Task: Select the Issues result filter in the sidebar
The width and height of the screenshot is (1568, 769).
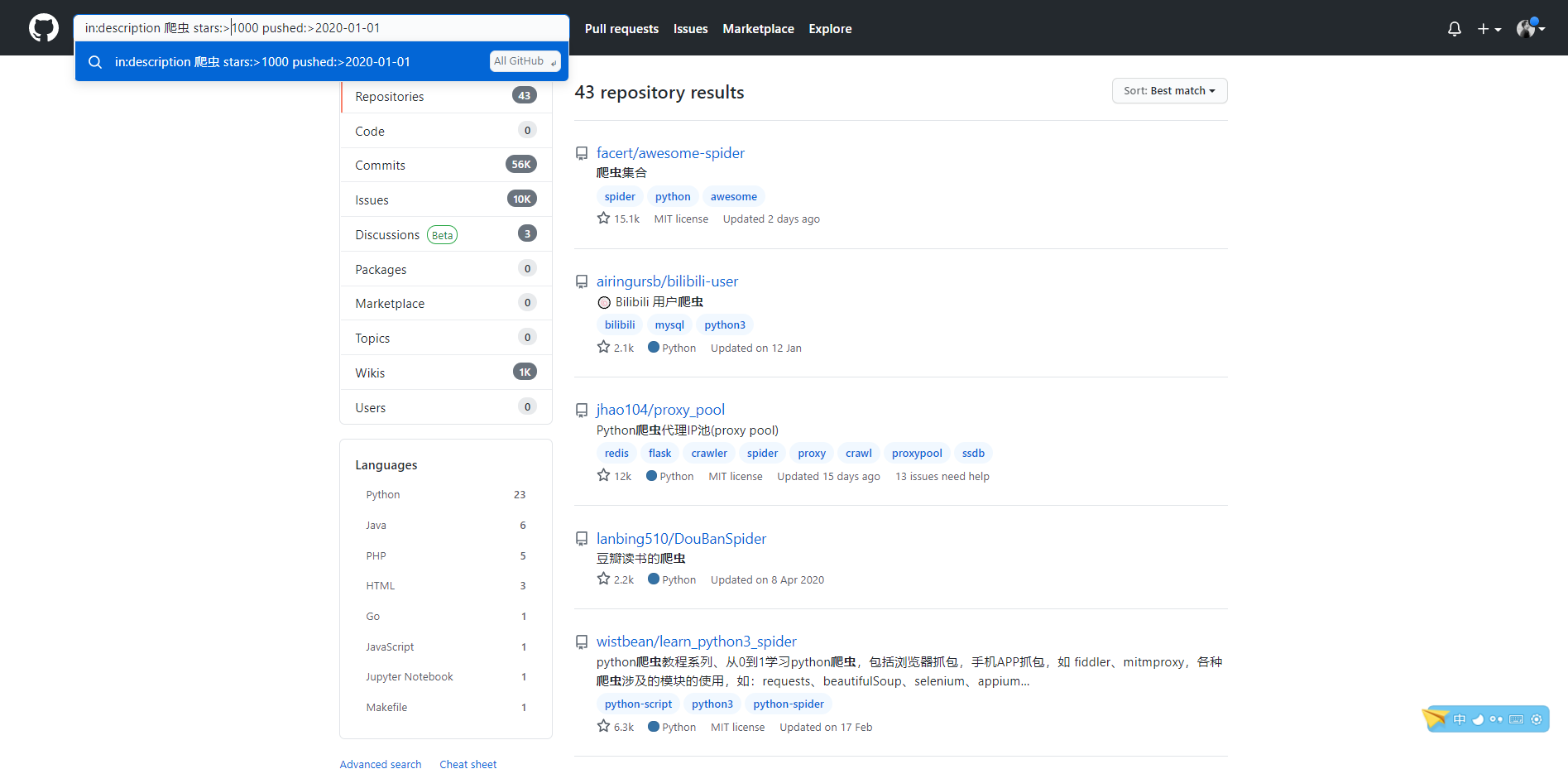Action: click(446, 199)
